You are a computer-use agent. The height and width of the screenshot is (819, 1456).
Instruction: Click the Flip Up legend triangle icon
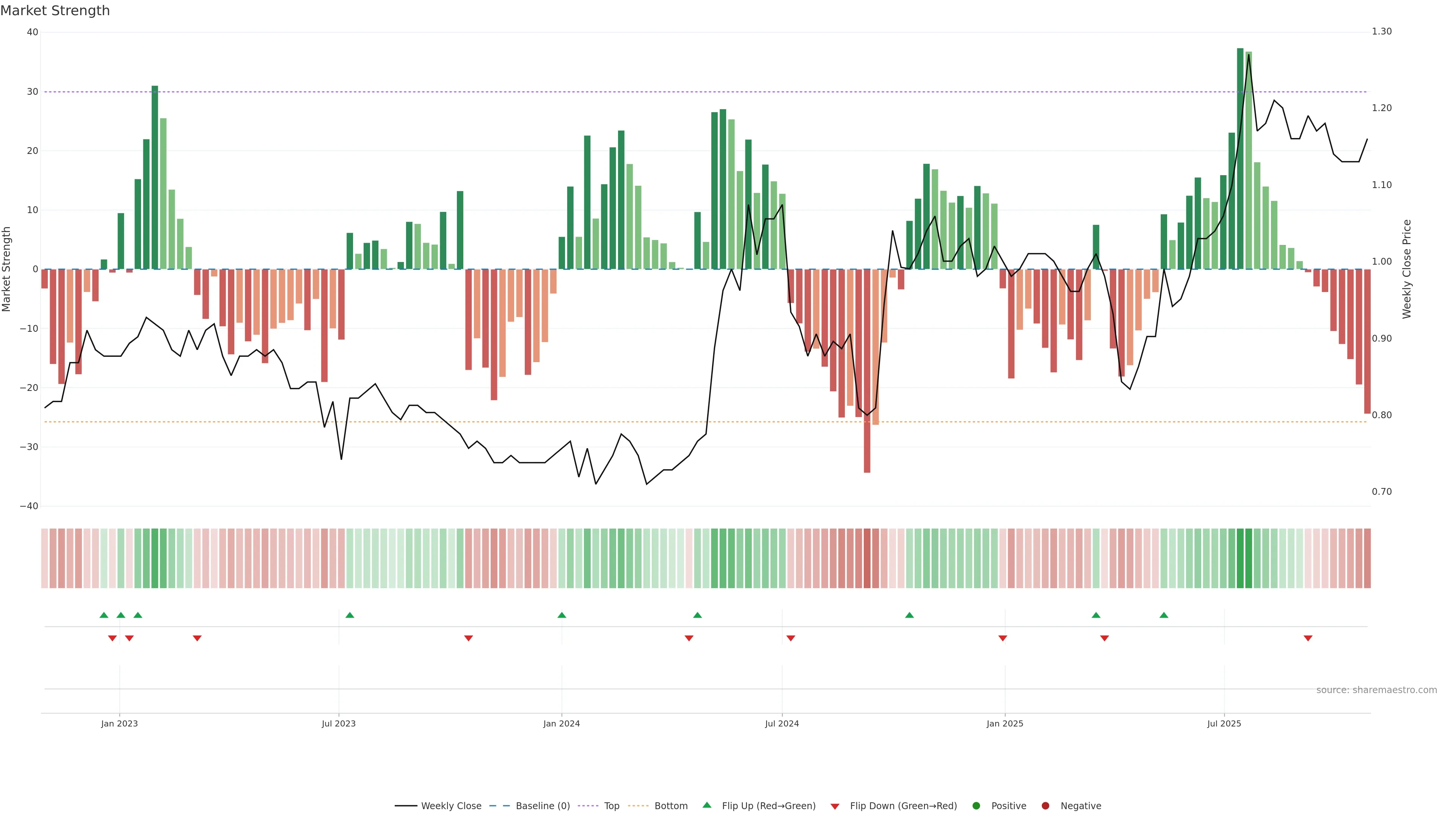click(706, 805)
